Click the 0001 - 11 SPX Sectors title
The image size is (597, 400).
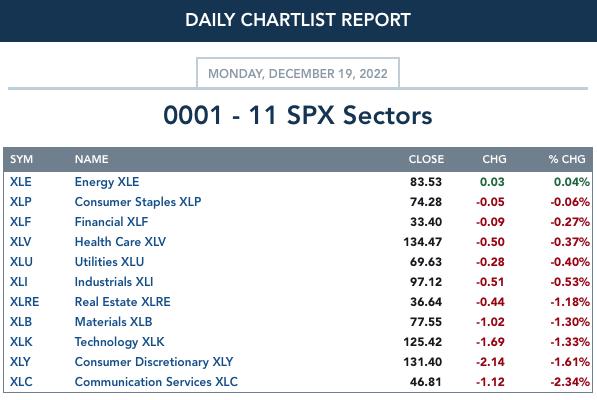(298, 115)
